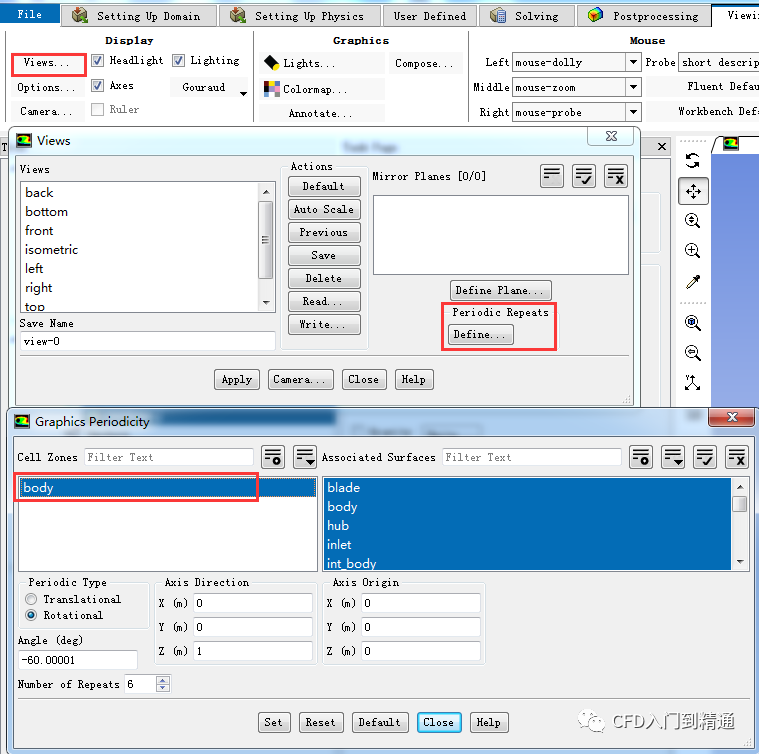Viewport: 759px width, 754px height.
Task: Switch to Setting Up Physics tab
Action: [x=300, y=15]
